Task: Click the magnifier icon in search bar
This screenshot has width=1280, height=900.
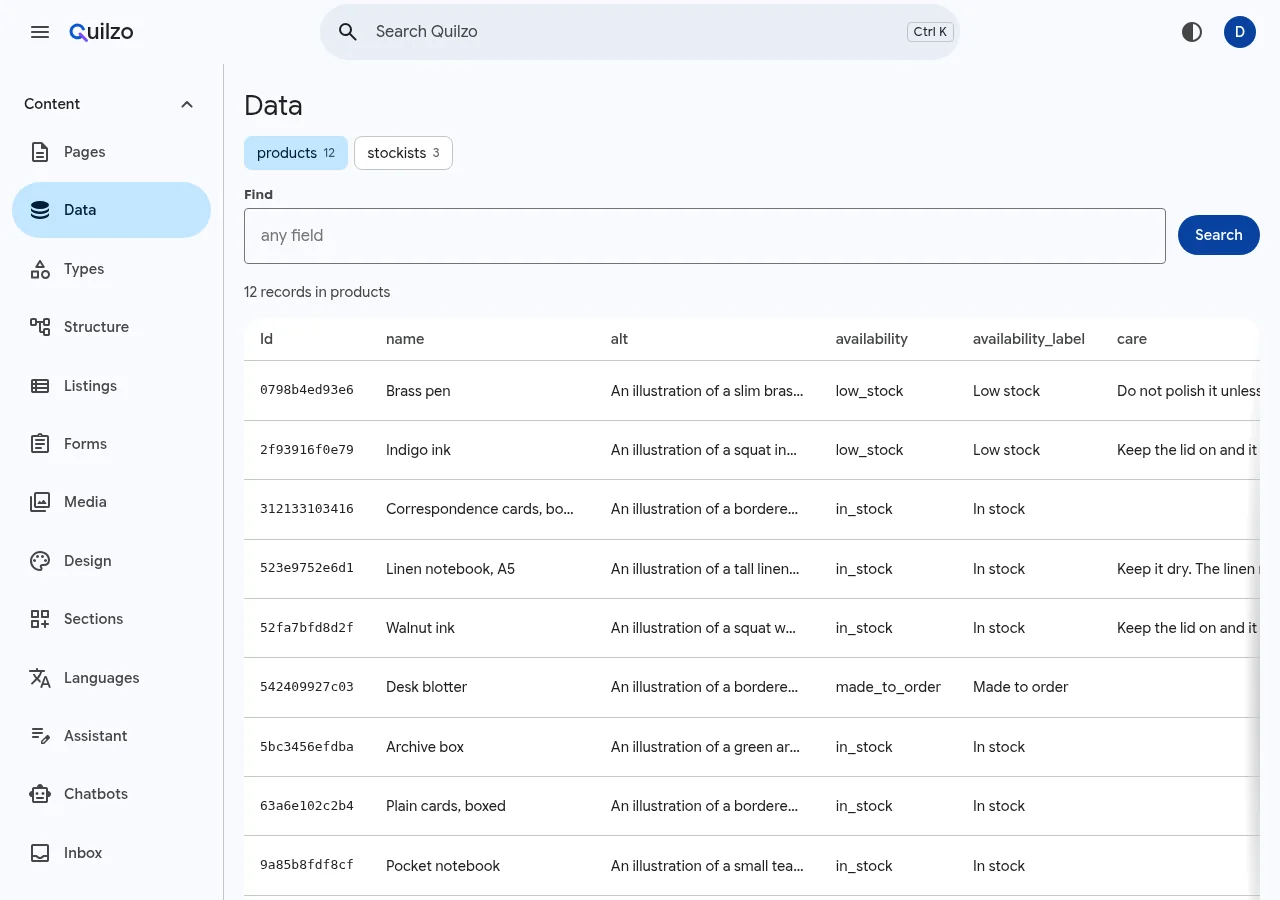Action: click(348, 32)
